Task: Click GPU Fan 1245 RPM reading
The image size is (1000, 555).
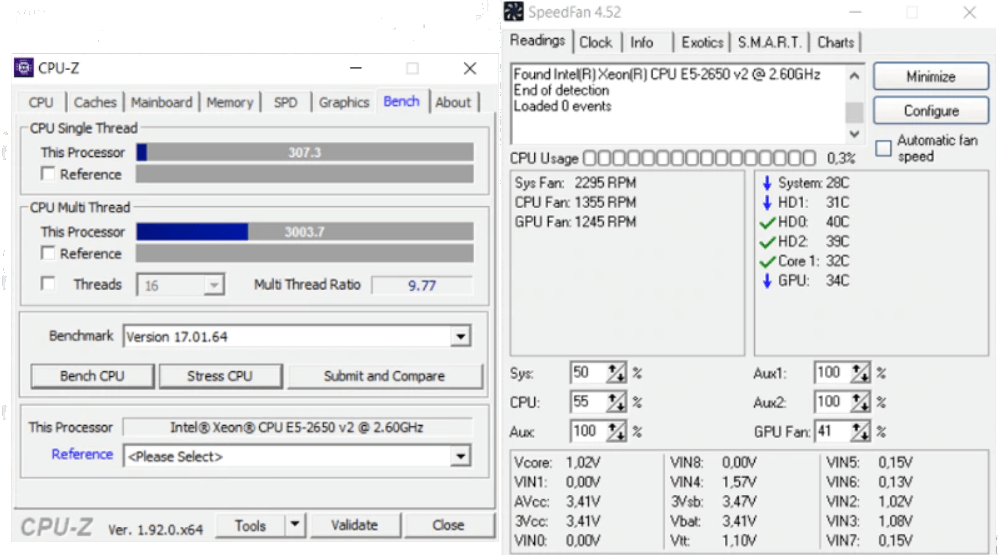Action: pos(575,222)
